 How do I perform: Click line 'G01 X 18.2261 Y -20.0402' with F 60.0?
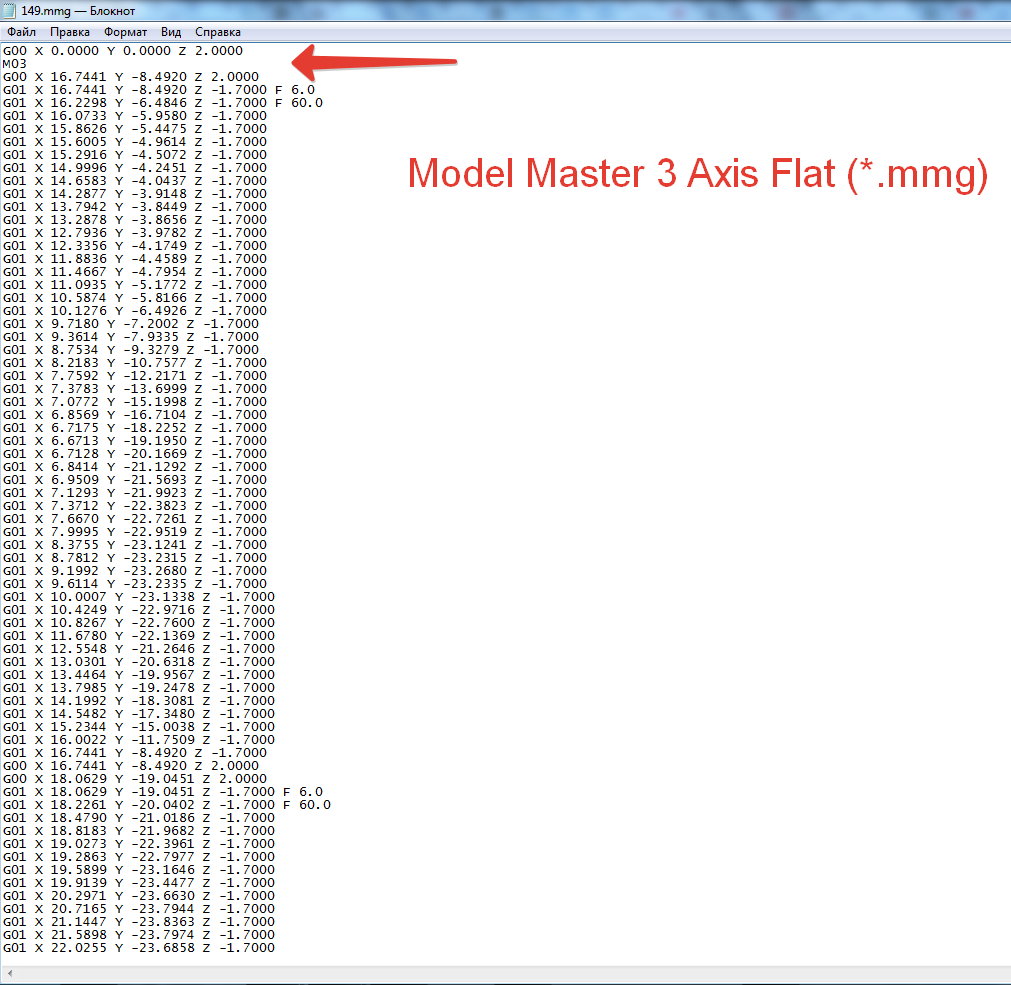166,805
